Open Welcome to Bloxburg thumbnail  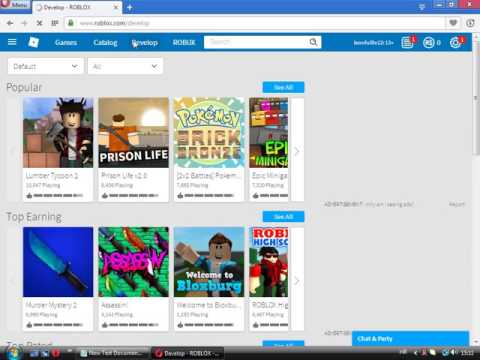click(x=209, y=262)
